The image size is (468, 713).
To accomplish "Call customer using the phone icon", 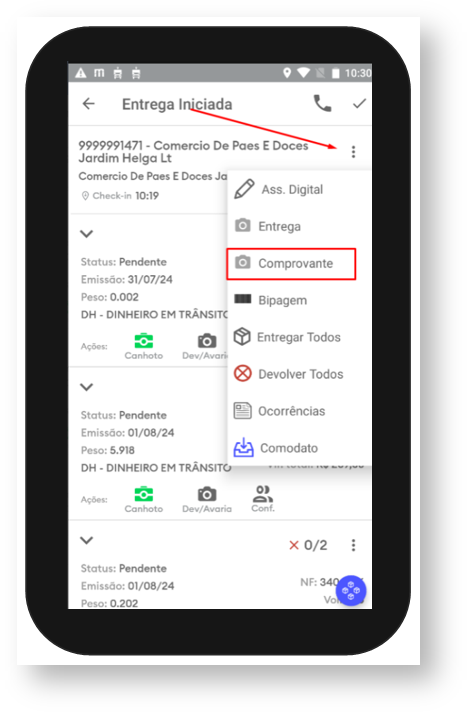I will point(322,104).
